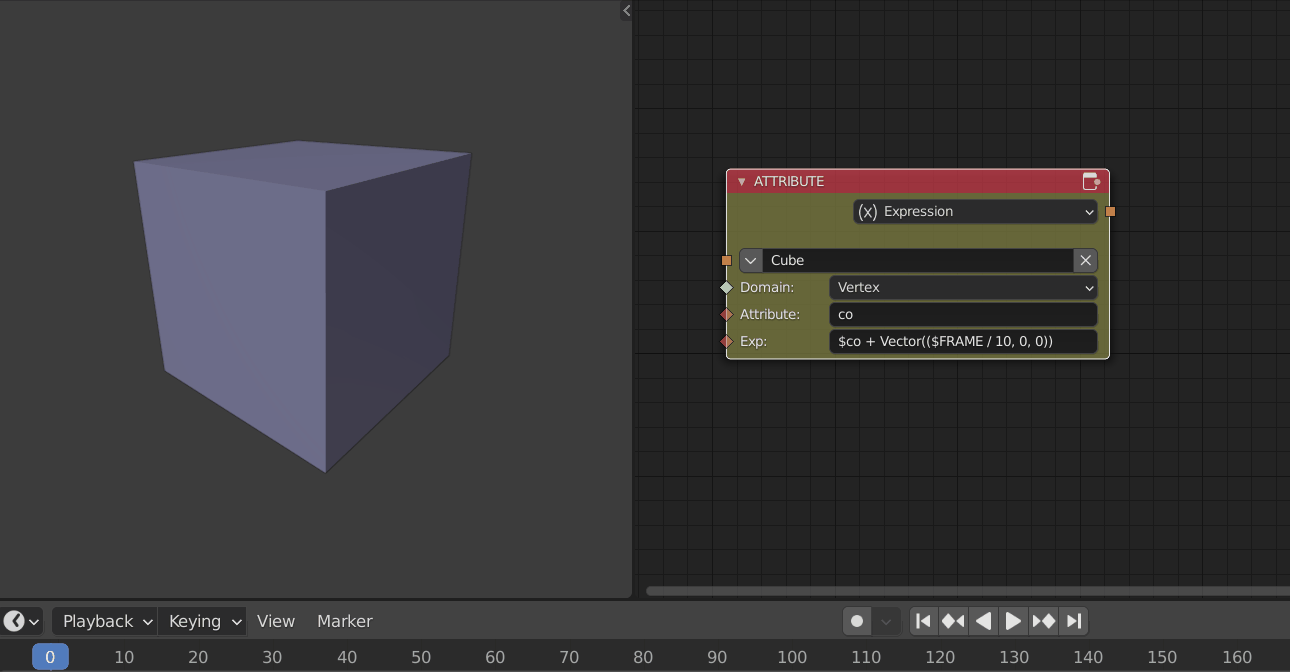
Task: Click the node options icon in the ATTRIBUTE header
Action: (x=1091, y=181)
